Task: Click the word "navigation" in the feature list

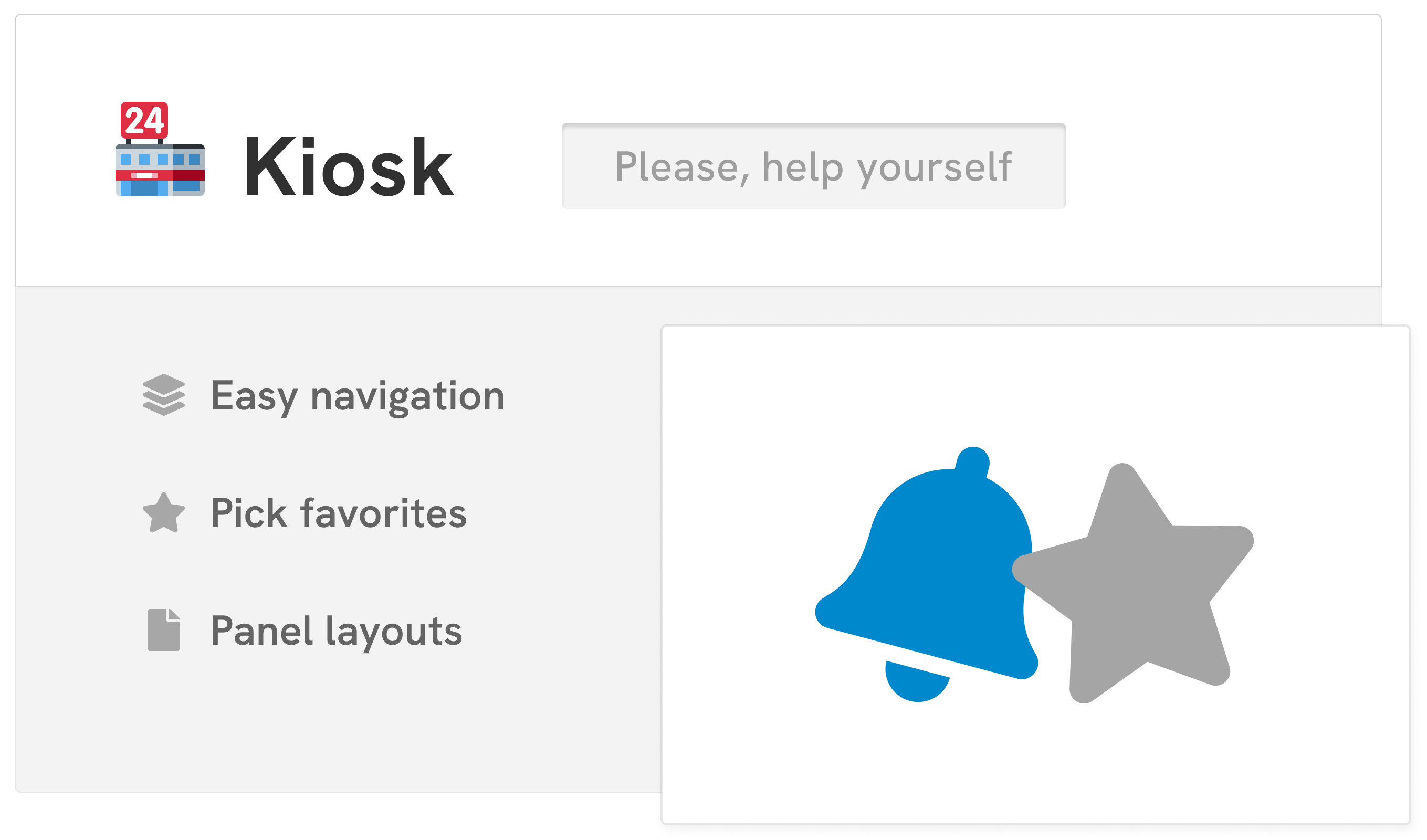Action: click(x=407, y=396)
